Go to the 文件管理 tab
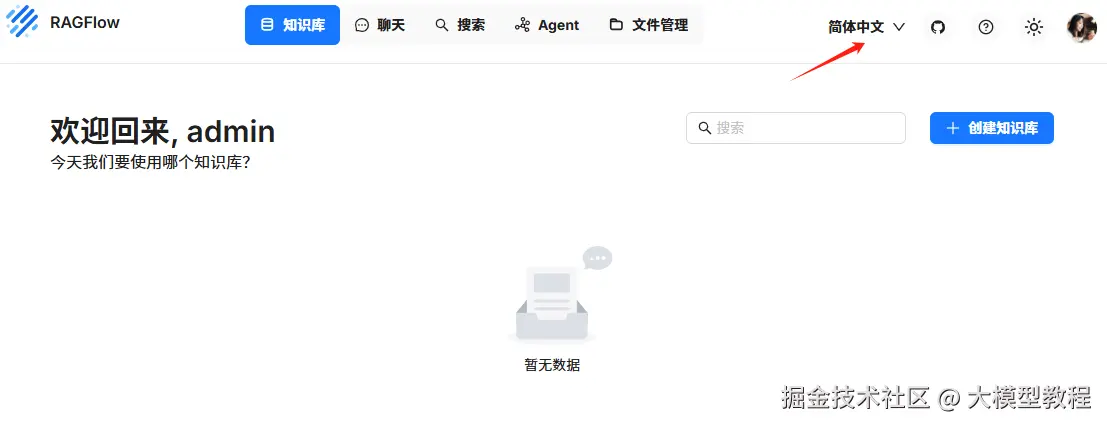The height and width of the screenshot is (427, 1107). tap(649, 25)
